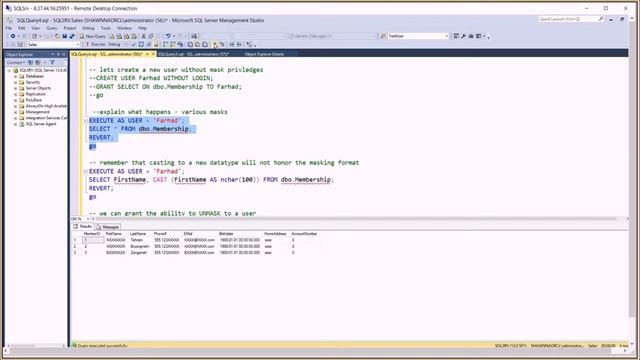Click the Include Actual Execution Plan icon
This screenshot has height=360, width=640.
click(165, 44)
